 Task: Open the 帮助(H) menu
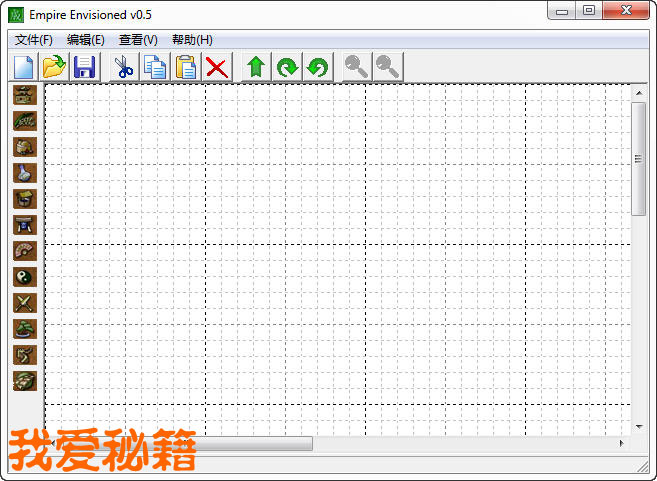192,40
